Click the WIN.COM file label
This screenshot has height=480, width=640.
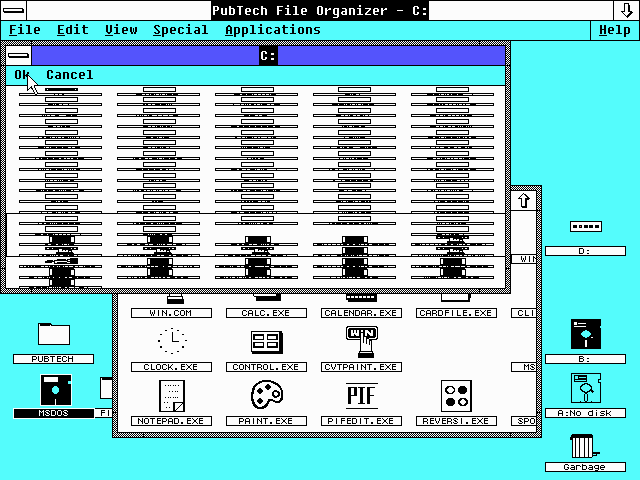tap(171, 313)
